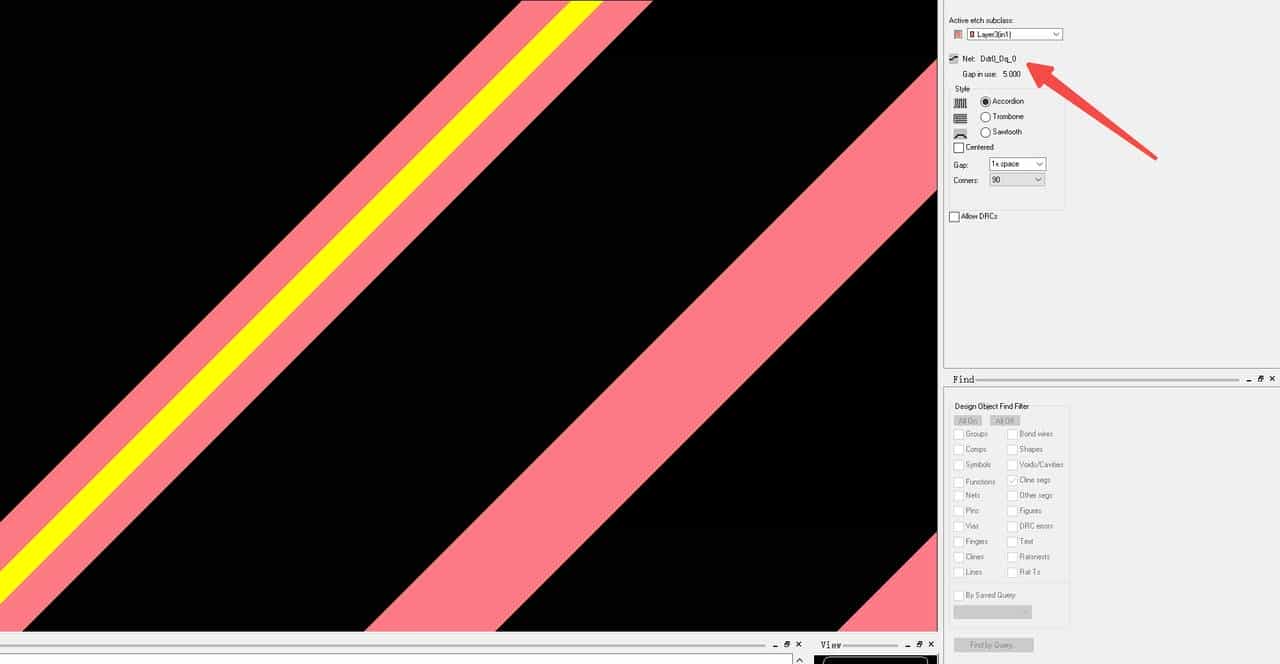Click the yellow trace in the canvas
The width and height of the screenshot is (1280, 664).
coord(300,300)
